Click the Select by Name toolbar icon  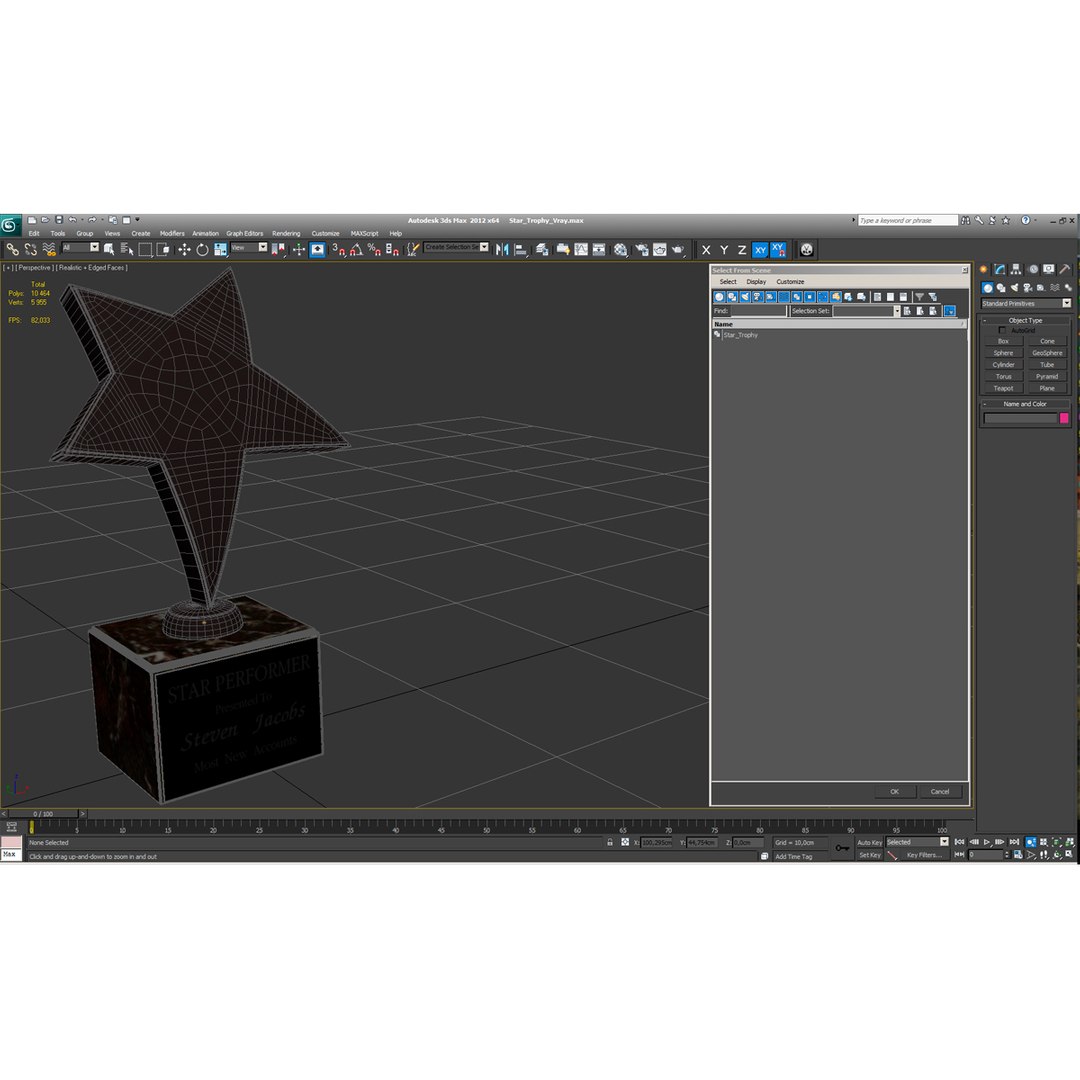click(127, 249)
